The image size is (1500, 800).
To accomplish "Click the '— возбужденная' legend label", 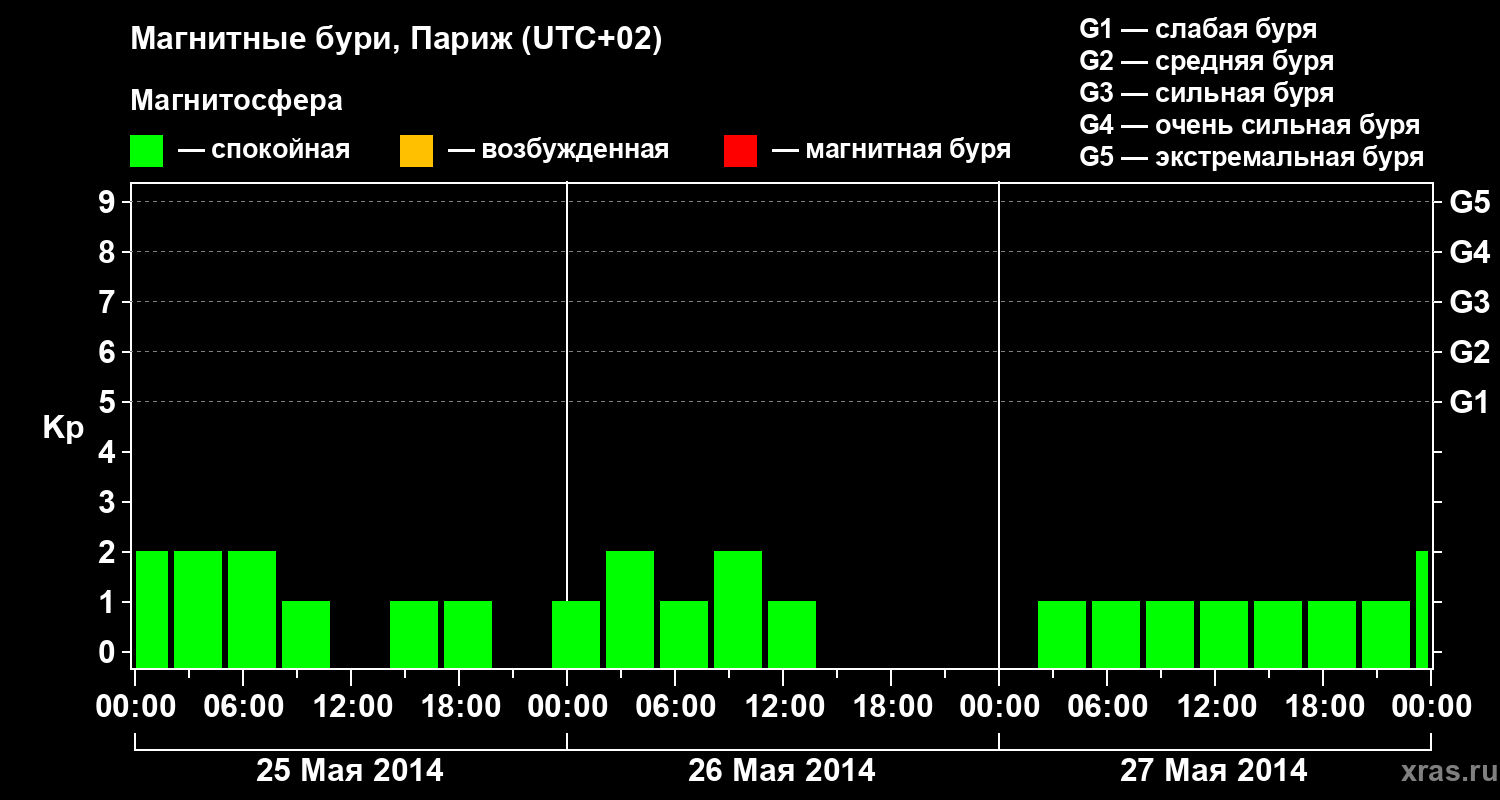I will pos(559,151).
